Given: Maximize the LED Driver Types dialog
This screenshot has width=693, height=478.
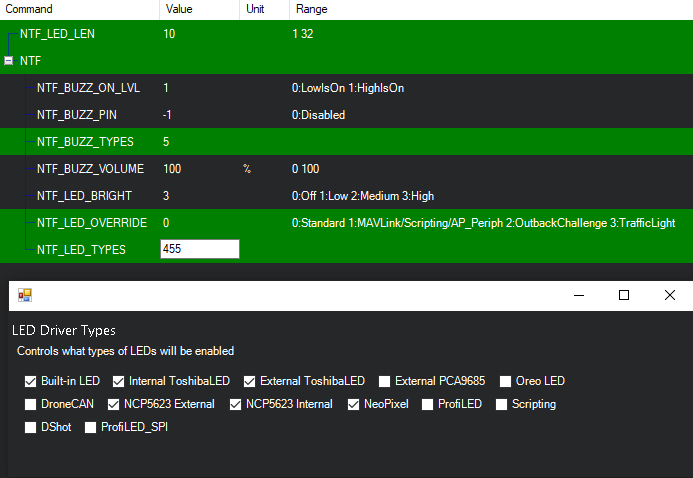Looking at the screenshot, I should (x=624, y=295).
